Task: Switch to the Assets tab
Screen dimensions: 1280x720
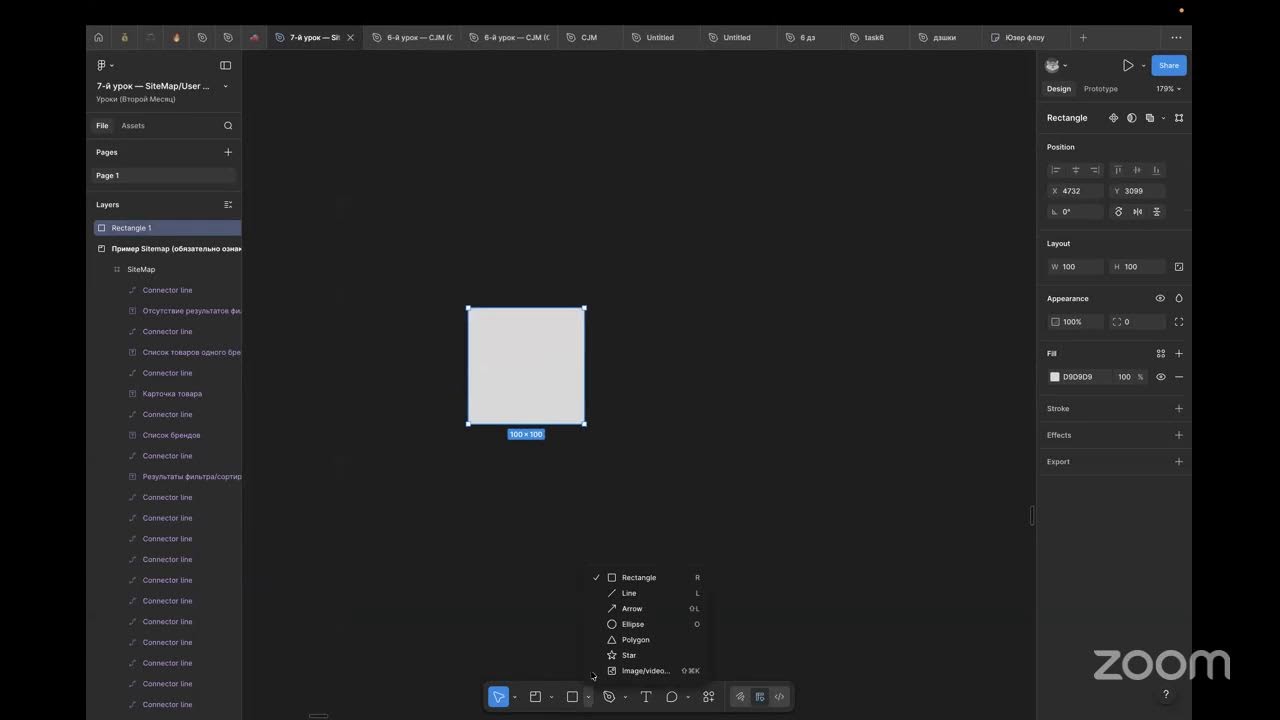Action: [x=133, y=126]
